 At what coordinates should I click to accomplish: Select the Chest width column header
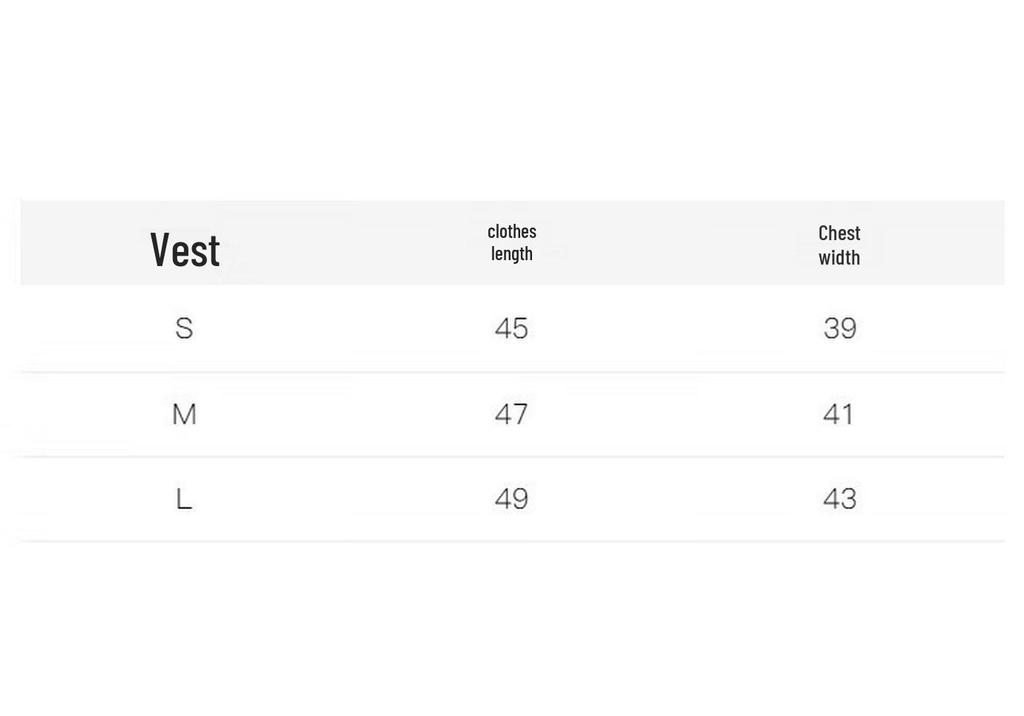point(839,245)
